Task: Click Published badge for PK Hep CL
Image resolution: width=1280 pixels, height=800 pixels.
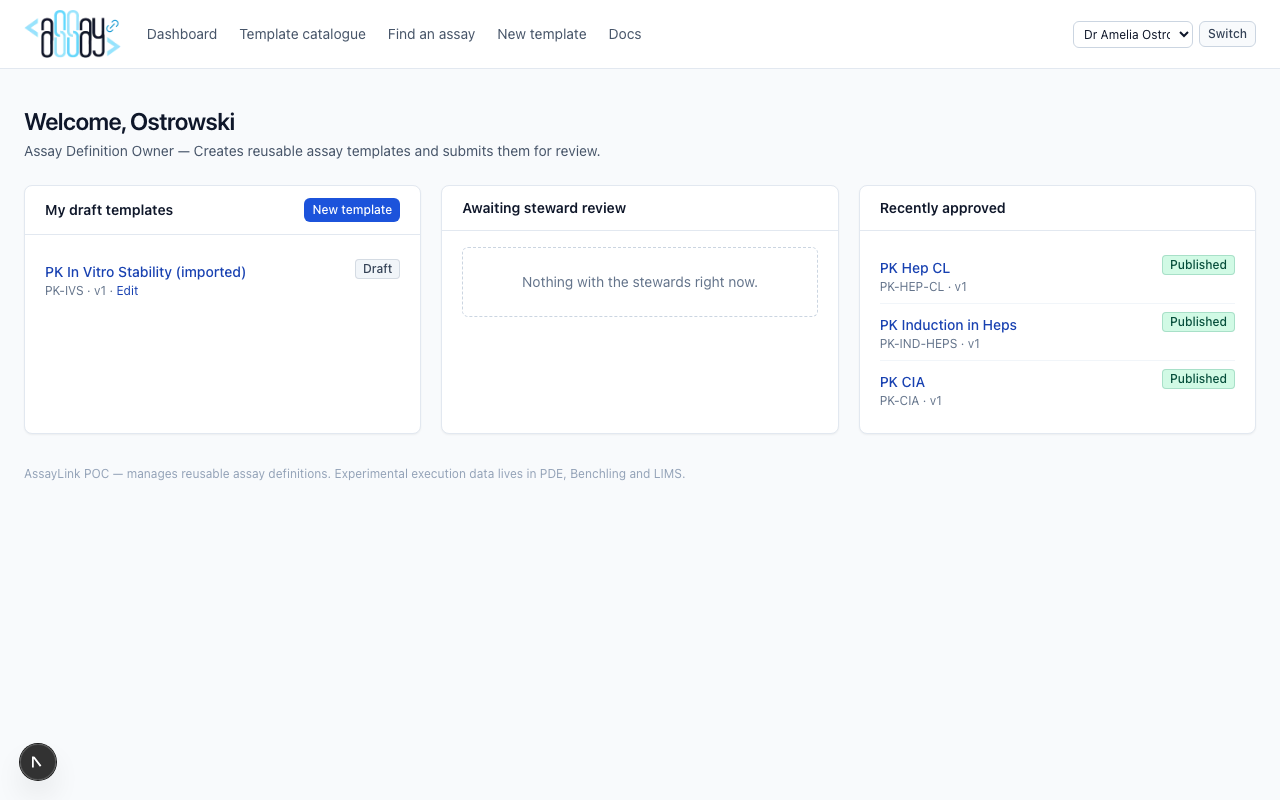Action: pyautogui.click(x=1198, y=265)
